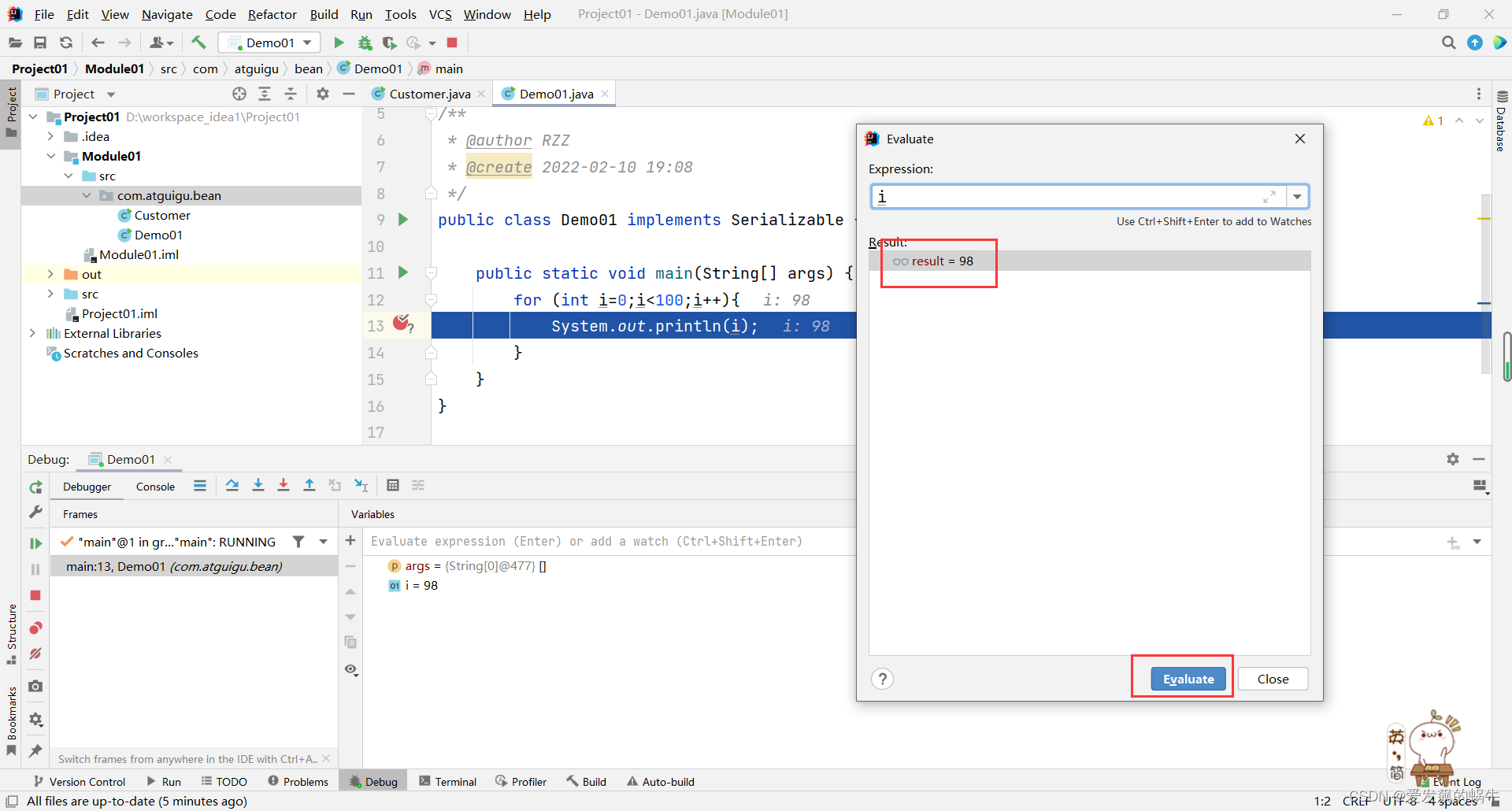Click the Save All toolbar icon
Image resolution: width=1512 pixels, height=811 pixels.
pyautogui.click(x=40, y=43)
